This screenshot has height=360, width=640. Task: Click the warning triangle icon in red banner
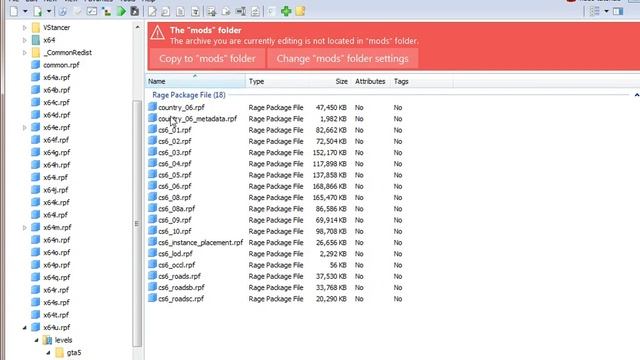(158, 33)
